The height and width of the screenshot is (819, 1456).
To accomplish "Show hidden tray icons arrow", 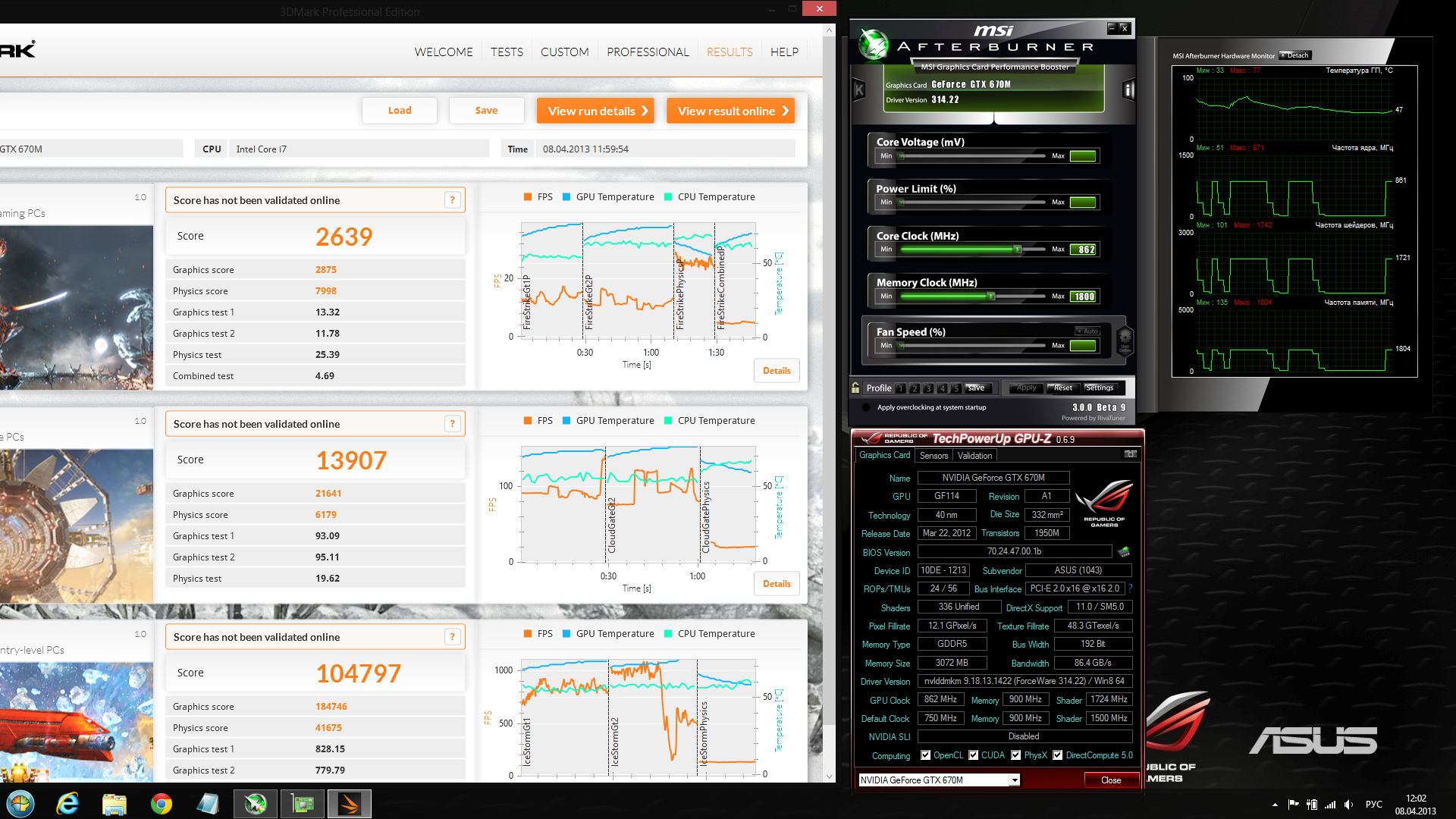I will 1275,805.
